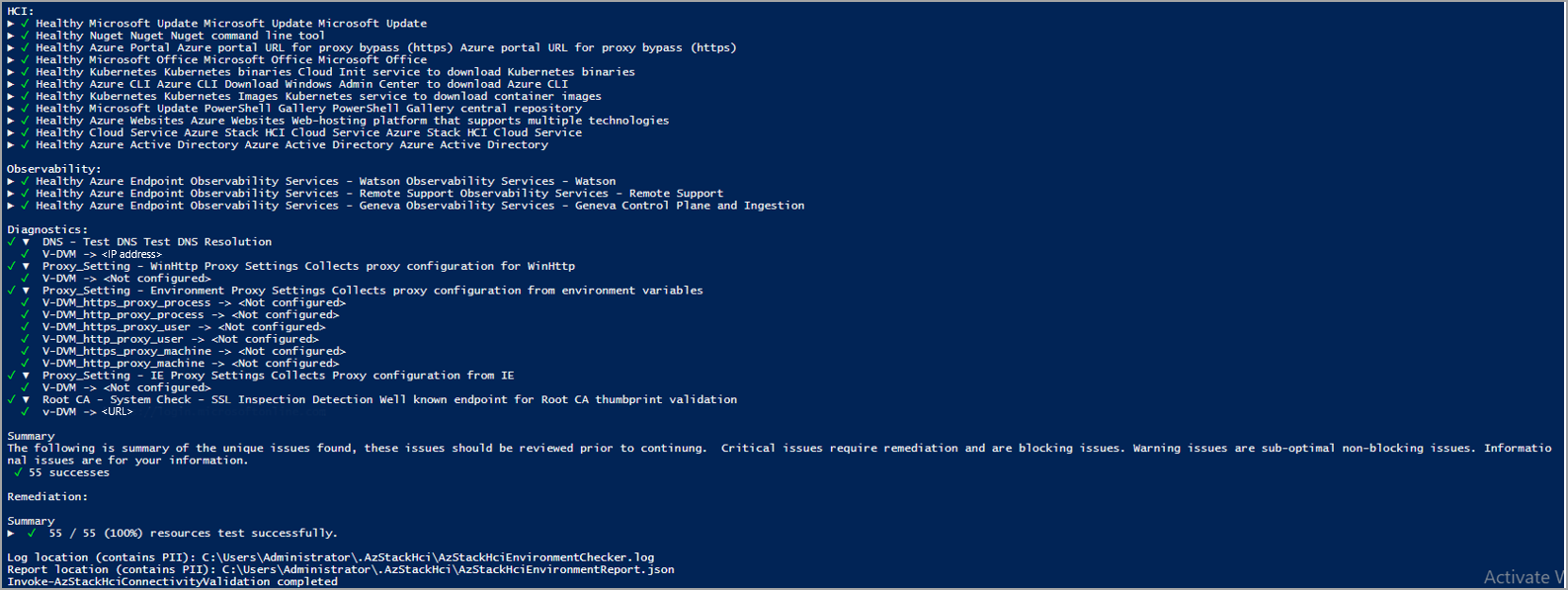Viewport: 1568px width, 590px height.
Task: Click the checkmark beside Healthy Cloud Service
Action: (x=25, y=132)
